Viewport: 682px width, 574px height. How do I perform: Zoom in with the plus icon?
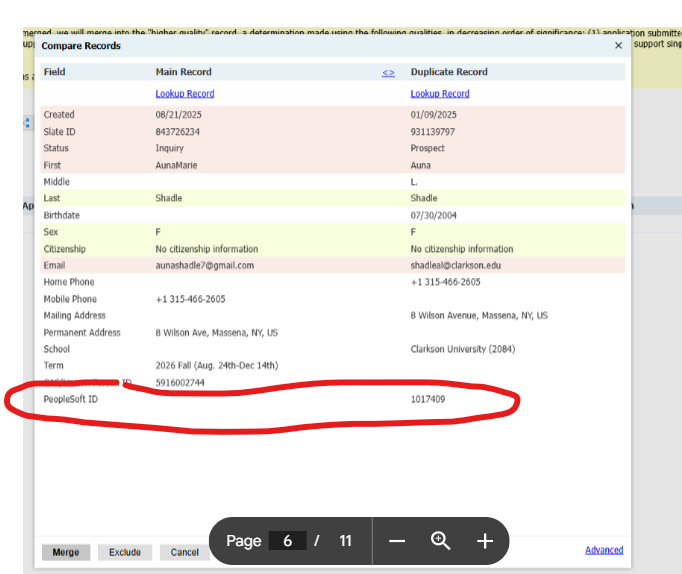[x=485, y=541]
